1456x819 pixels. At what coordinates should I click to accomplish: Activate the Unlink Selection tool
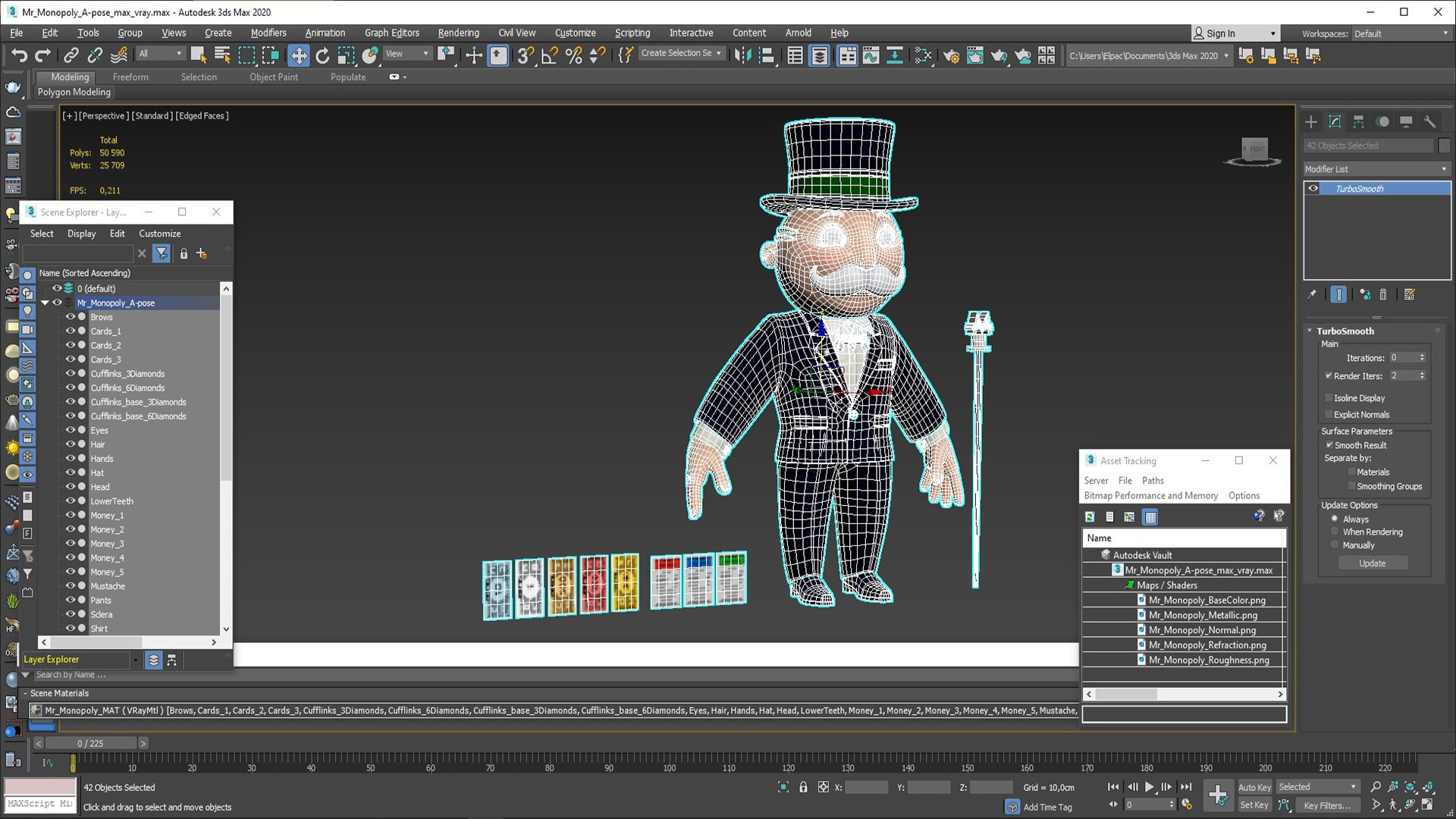coord(95,55)
